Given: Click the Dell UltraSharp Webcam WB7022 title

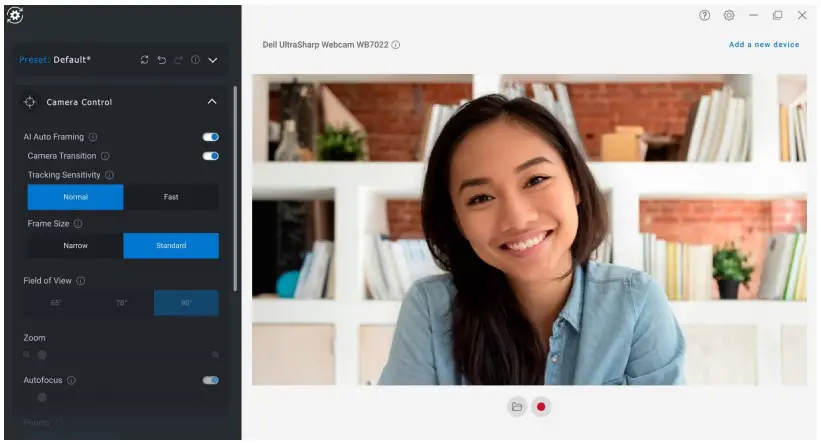Looking at the screenshot, I should [326, 45].
